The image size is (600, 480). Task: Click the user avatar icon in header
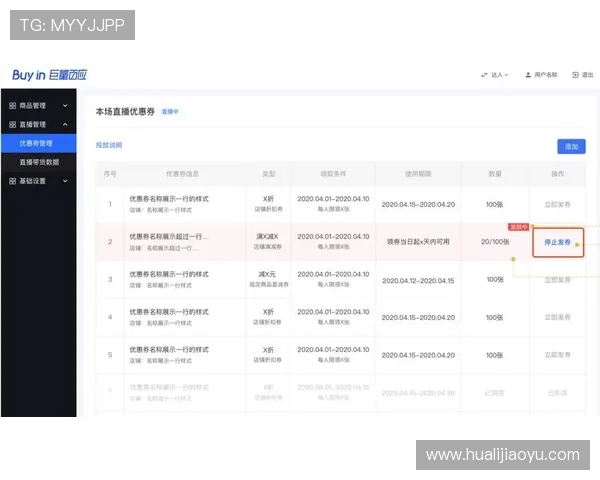point(528,75)
